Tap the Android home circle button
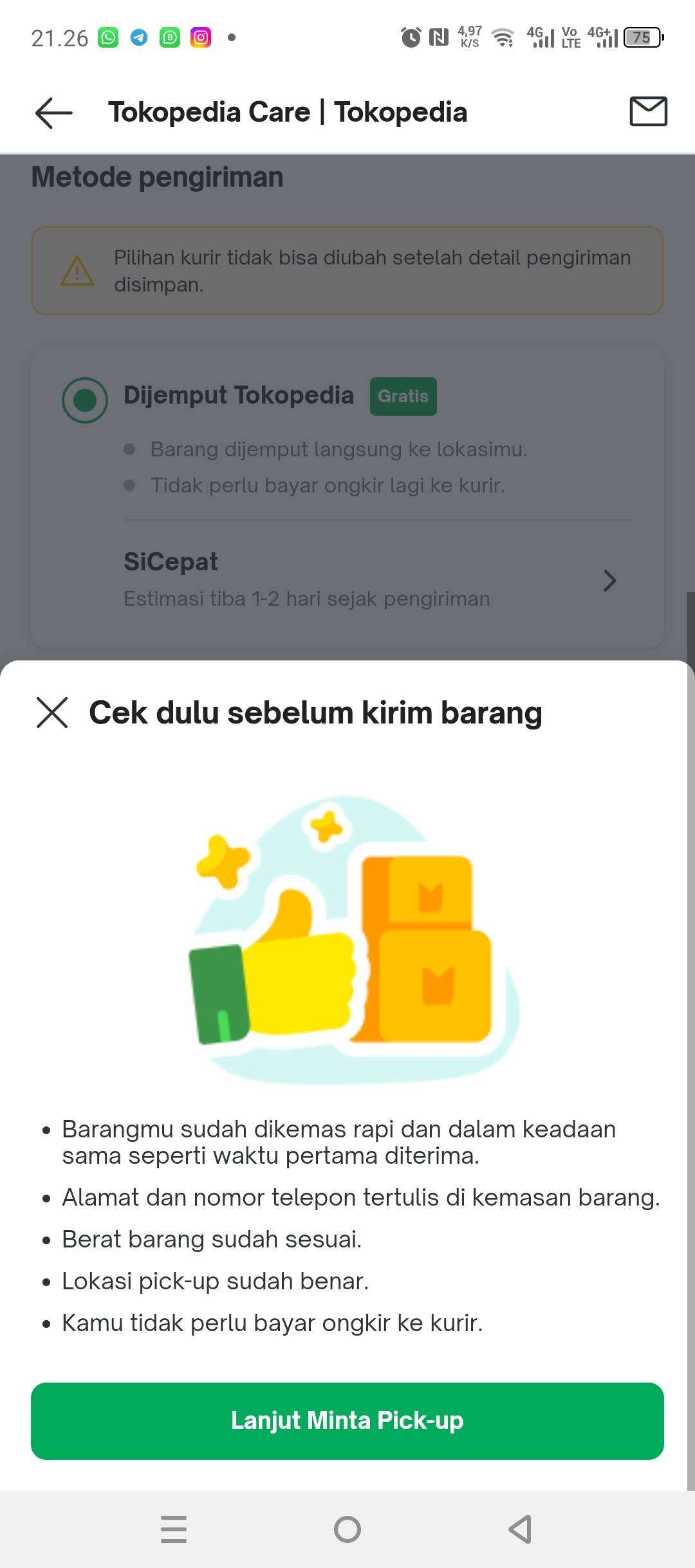The image size is (695, 1568). pos(347,1529)
